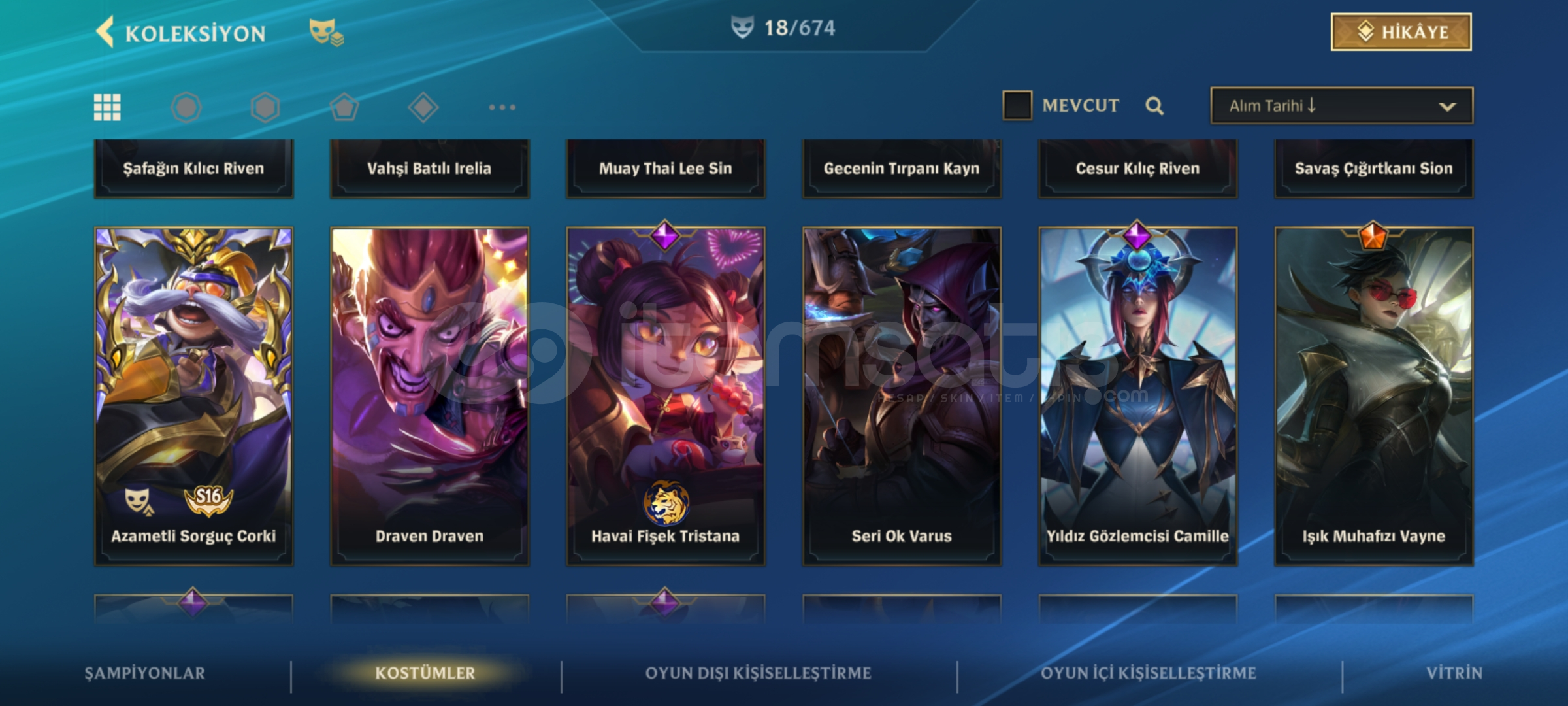Select the circular-gem rarity filter icon
Image resolution: width=1568 pixels, height=706 pixels.
(186, 107)
